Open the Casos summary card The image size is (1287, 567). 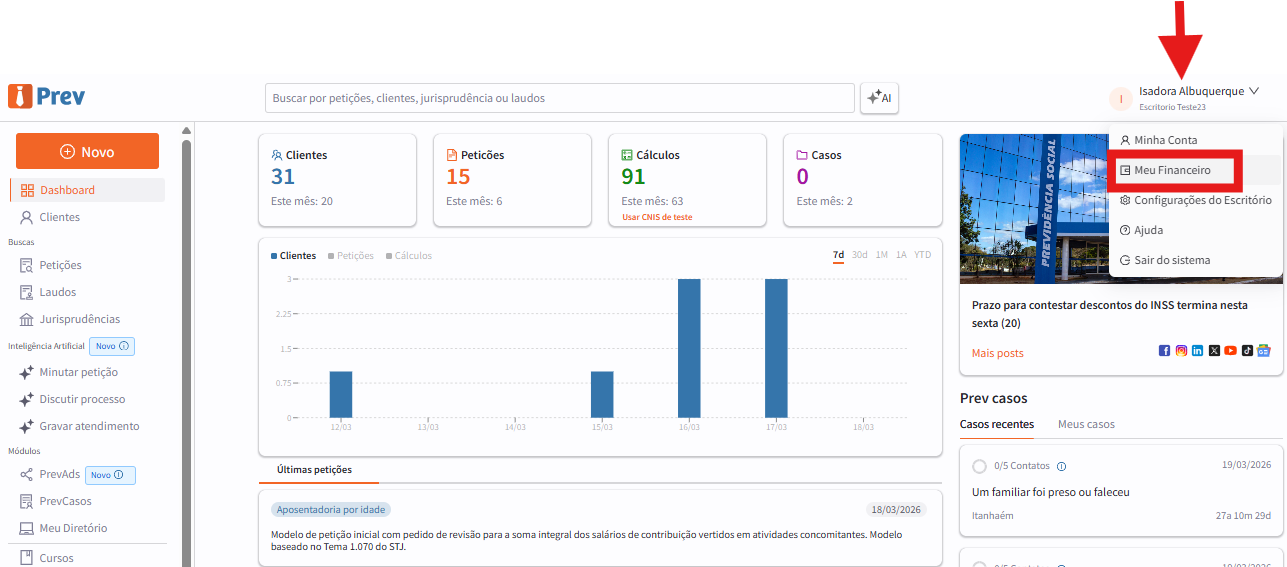point(862,181)
